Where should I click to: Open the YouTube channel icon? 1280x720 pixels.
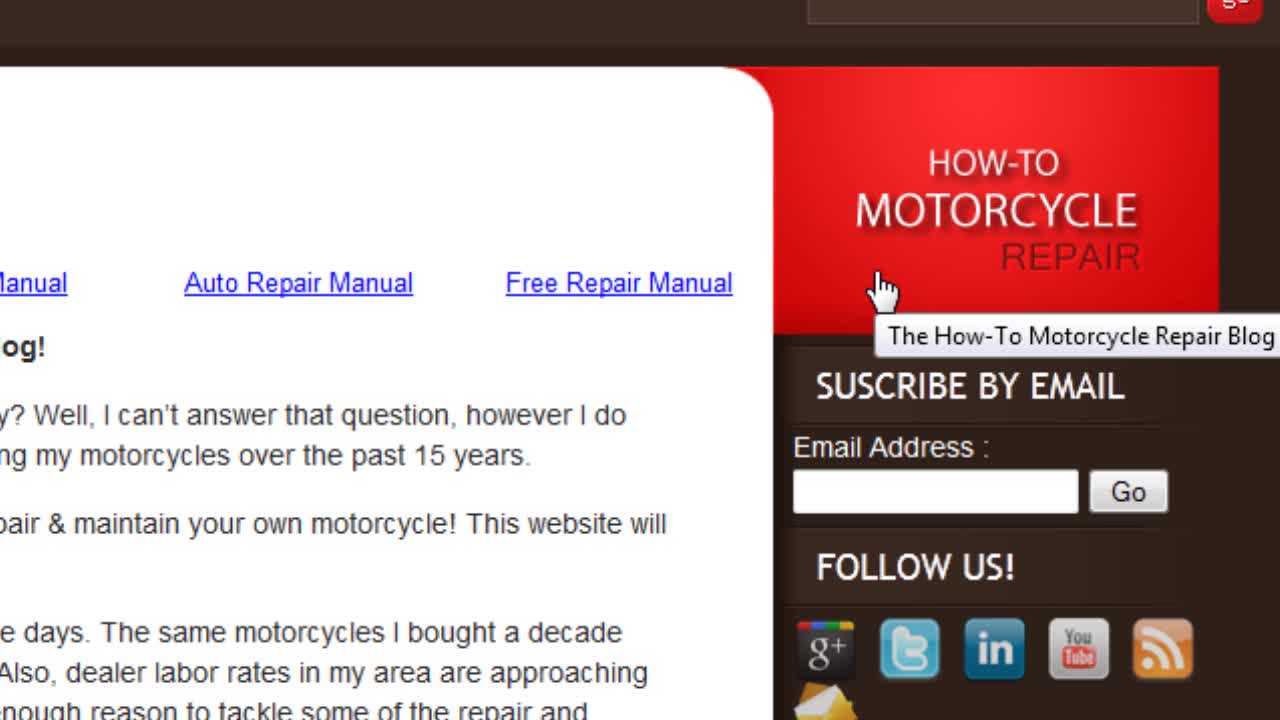pos(1078,650)
